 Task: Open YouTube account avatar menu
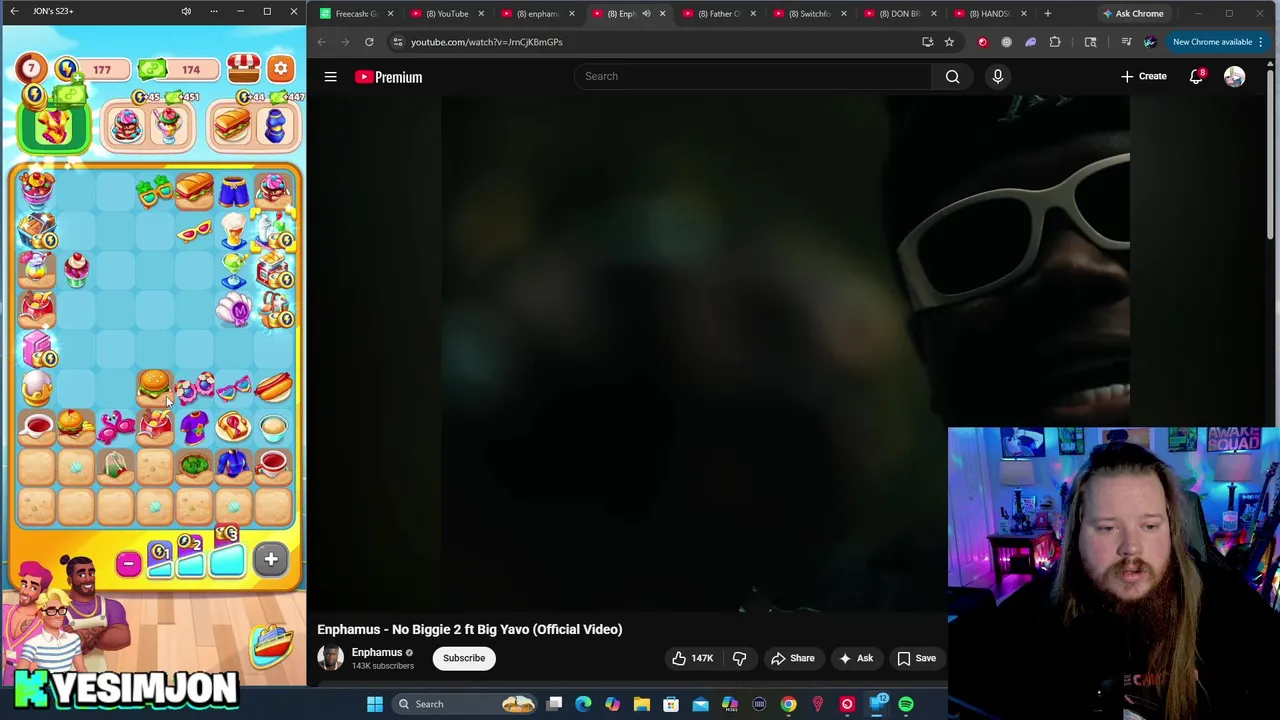pyautogui.click(x=1234, y=77)
